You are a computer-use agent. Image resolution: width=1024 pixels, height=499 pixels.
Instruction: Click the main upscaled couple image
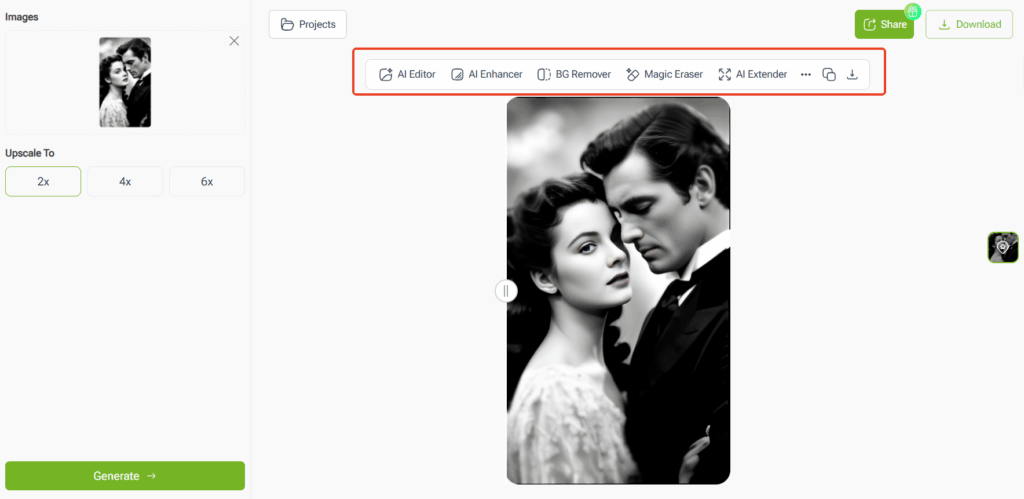pos(618,291)
